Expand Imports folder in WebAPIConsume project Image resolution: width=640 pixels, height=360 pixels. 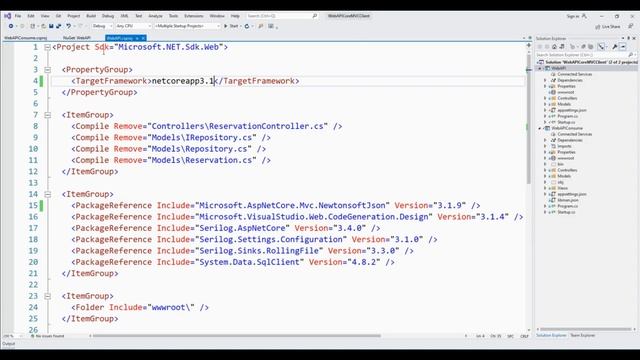(x=545, y=146)
